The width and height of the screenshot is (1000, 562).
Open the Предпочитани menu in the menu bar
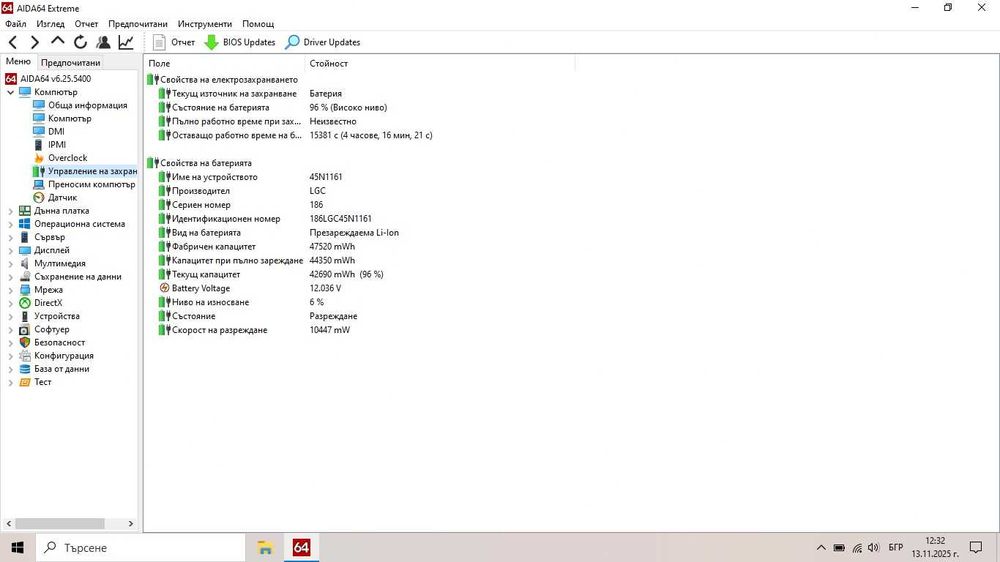[x=138, y=24]
